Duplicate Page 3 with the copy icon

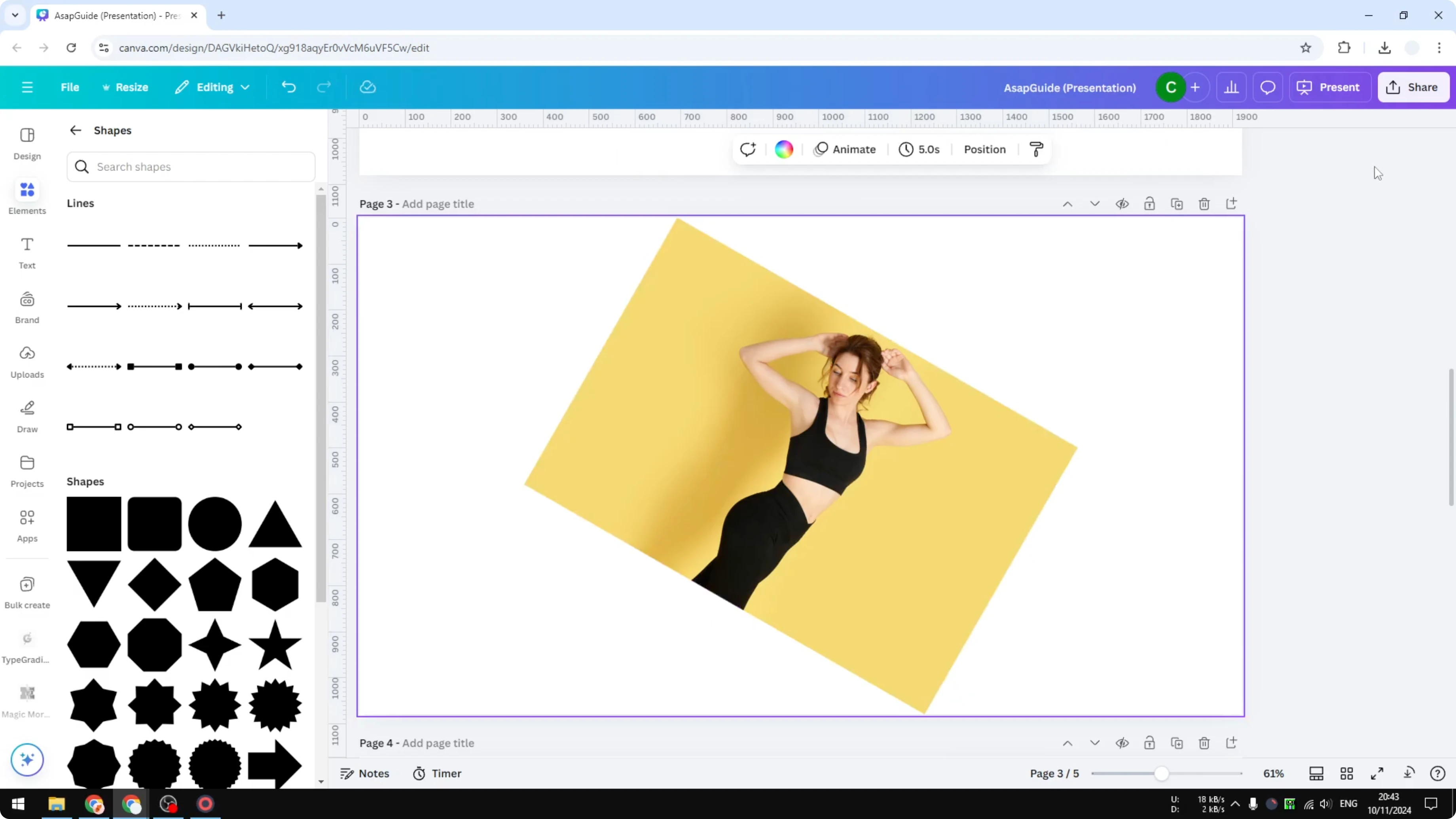(1177, 204)
